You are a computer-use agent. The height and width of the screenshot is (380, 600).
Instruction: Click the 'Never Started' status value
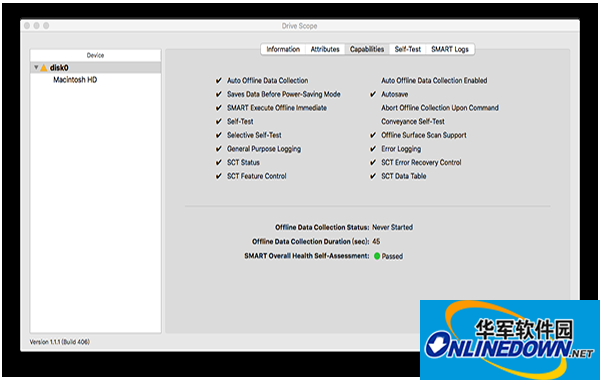click(x=392, y=227)
